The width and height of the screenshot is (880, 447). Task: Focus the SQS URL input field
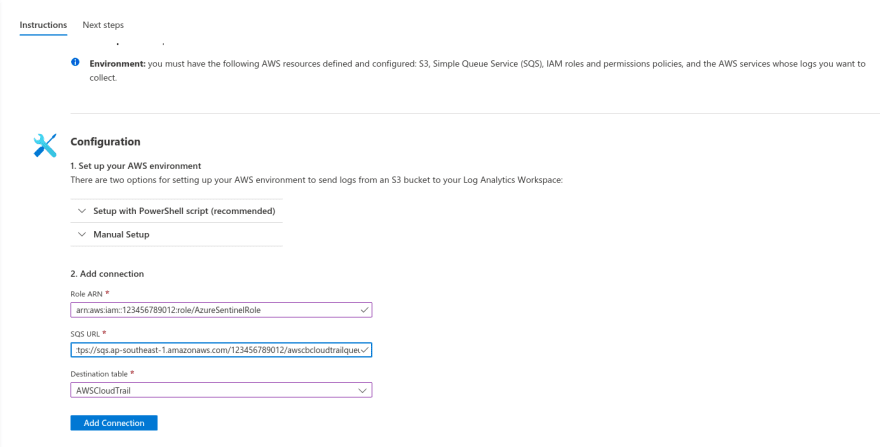(221, 350)
